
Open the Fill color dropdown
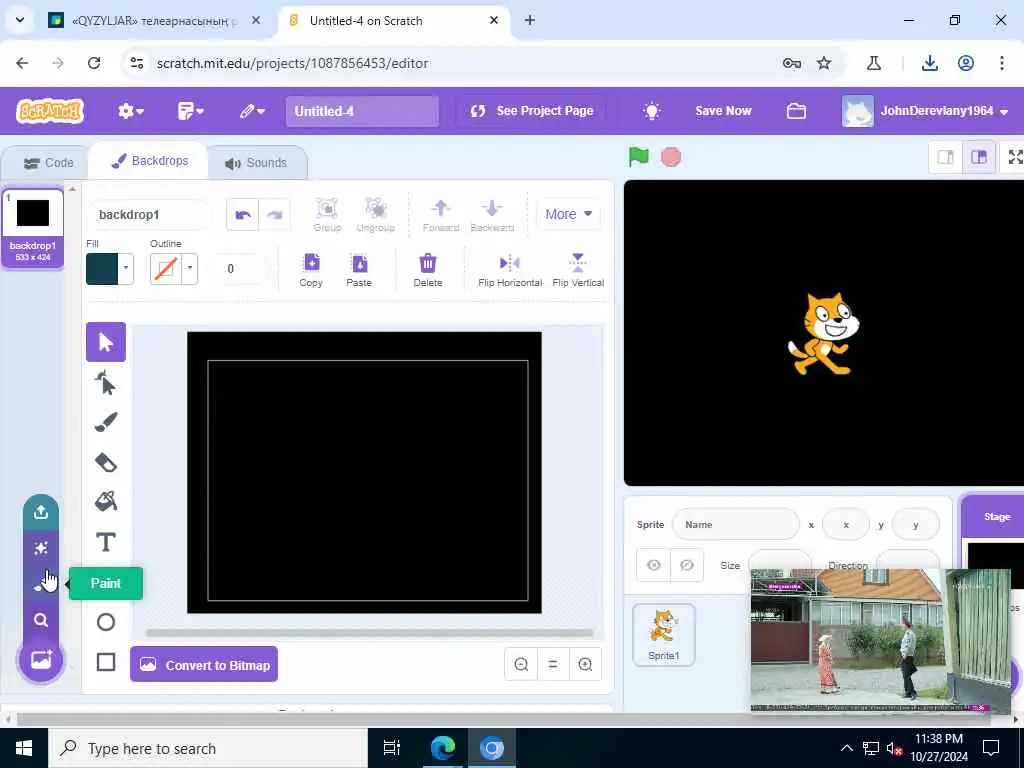tap(126, 268)
